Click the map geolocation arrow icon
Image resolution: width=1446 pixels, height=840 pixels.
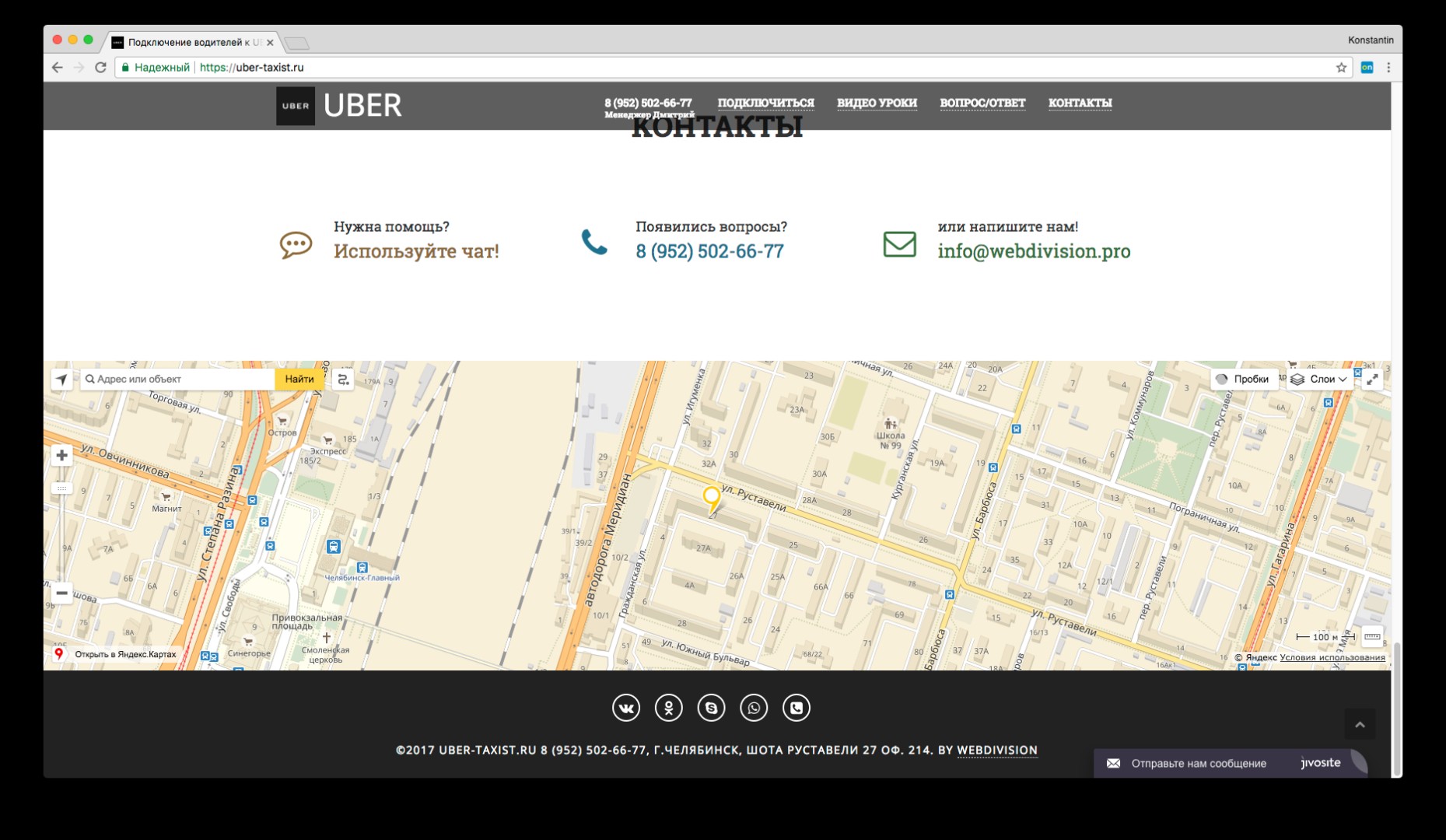tap(61, 380)
